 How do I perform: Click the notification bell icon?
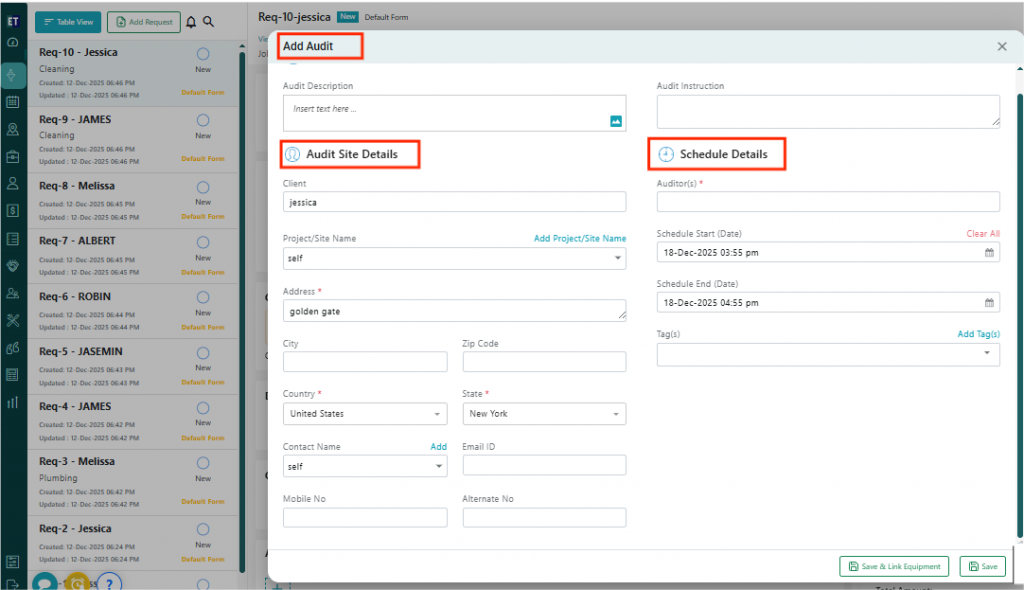191,21
